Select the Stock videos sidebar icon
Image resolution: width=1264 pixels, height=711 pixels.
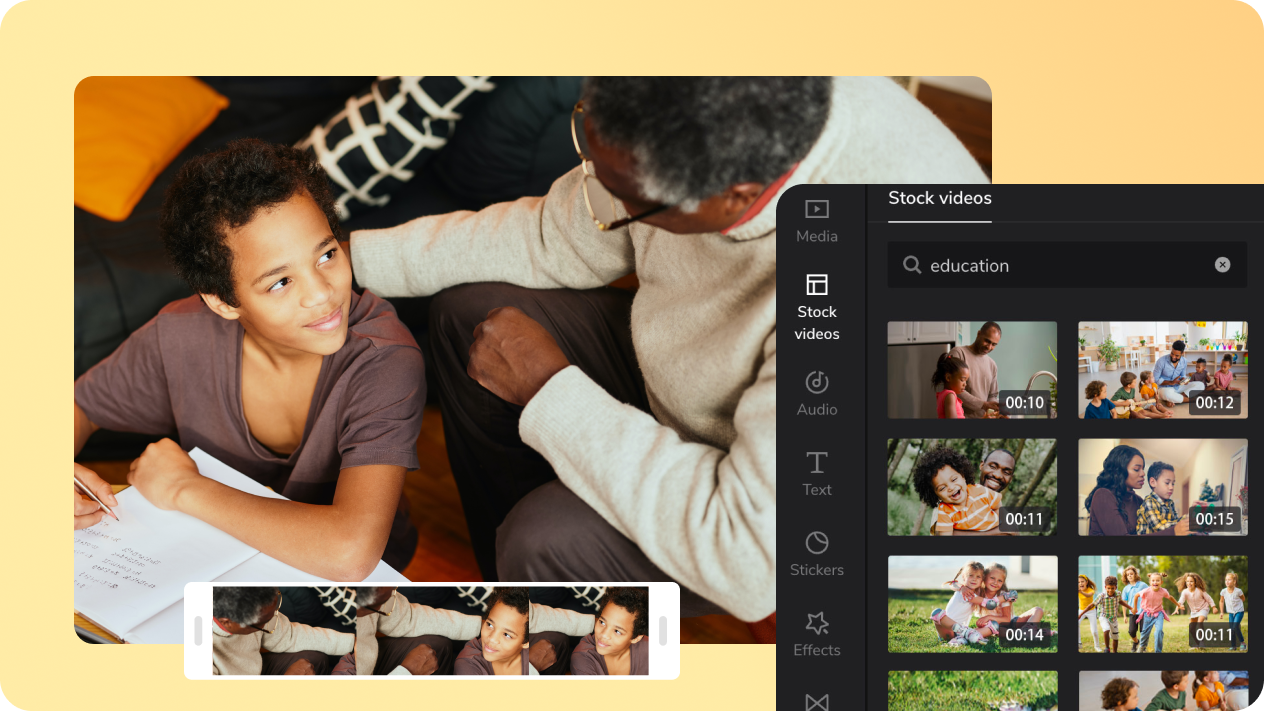817,285
